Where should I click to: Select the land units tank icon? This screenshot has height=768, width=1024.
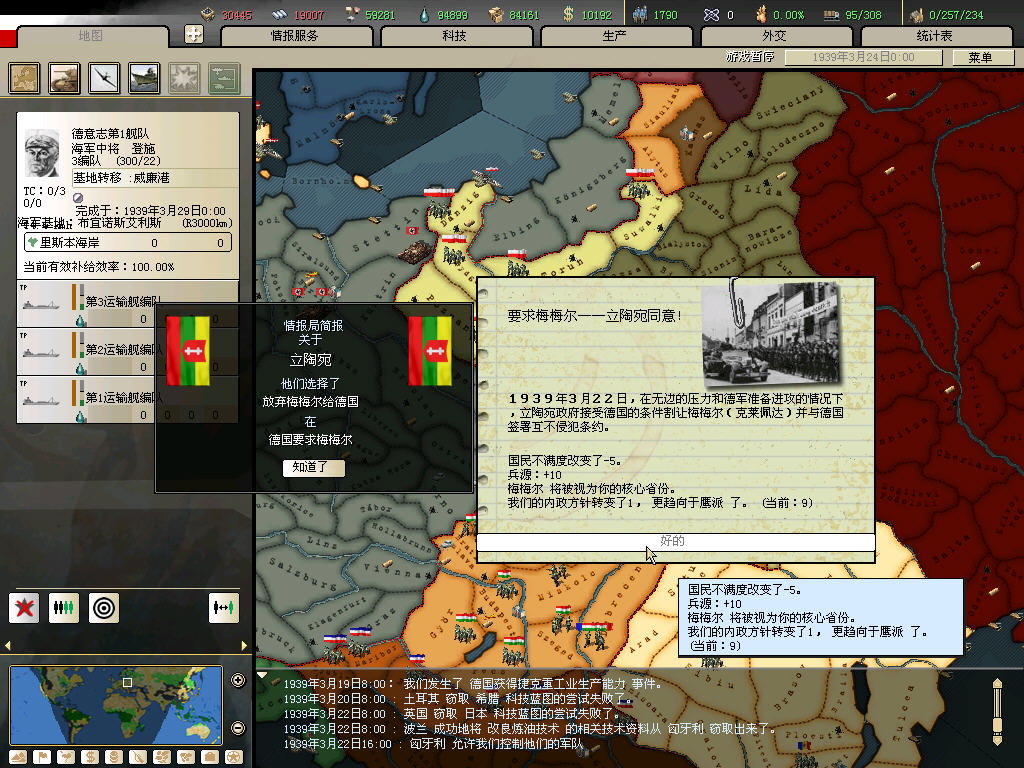click(64, 78)
